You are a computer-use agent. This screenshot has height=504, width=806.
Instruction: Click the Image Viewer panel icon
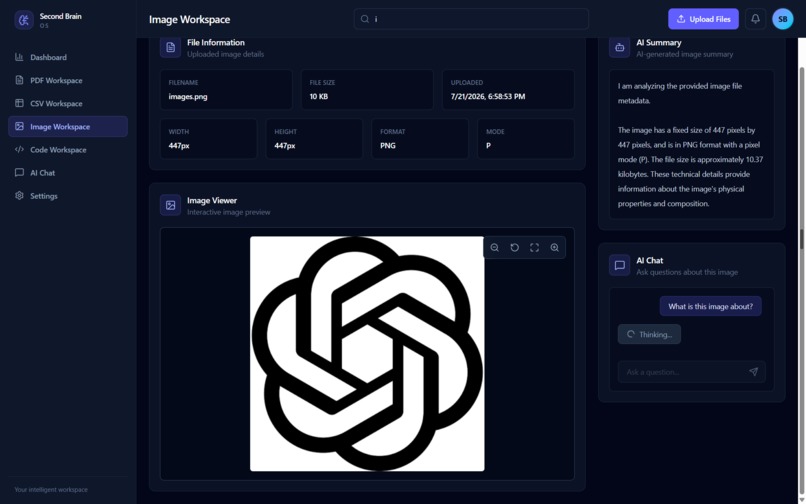pos(170,205)
